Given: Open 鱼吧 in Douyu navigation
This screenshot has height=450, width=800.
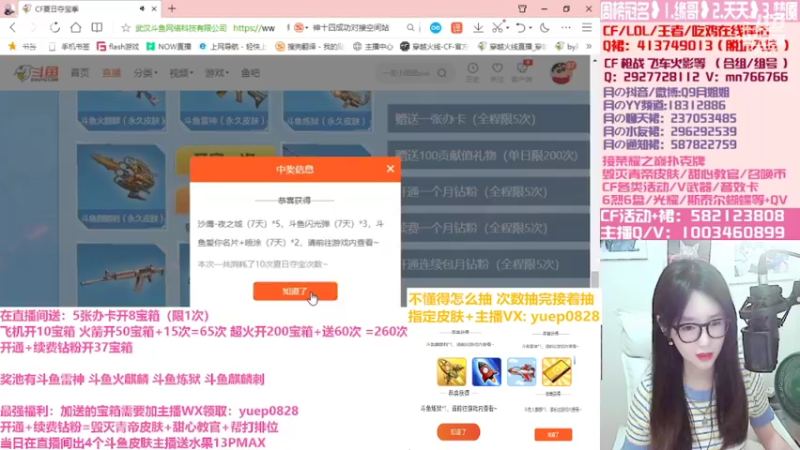Looking at the screenshot, I should (250, 73).
